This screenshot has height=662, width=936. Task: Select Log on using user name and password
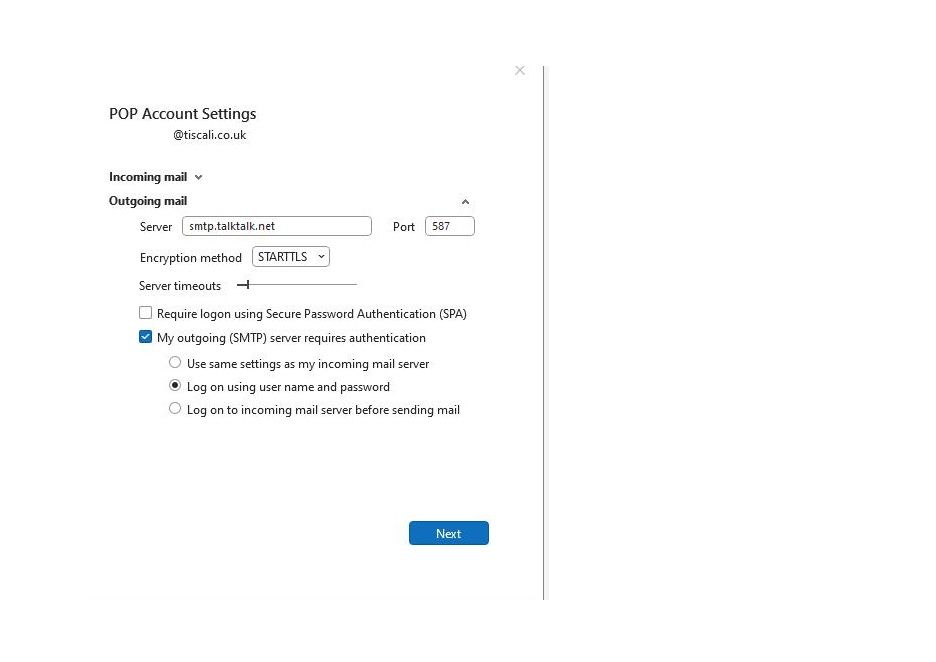click(x=175, y=386)
